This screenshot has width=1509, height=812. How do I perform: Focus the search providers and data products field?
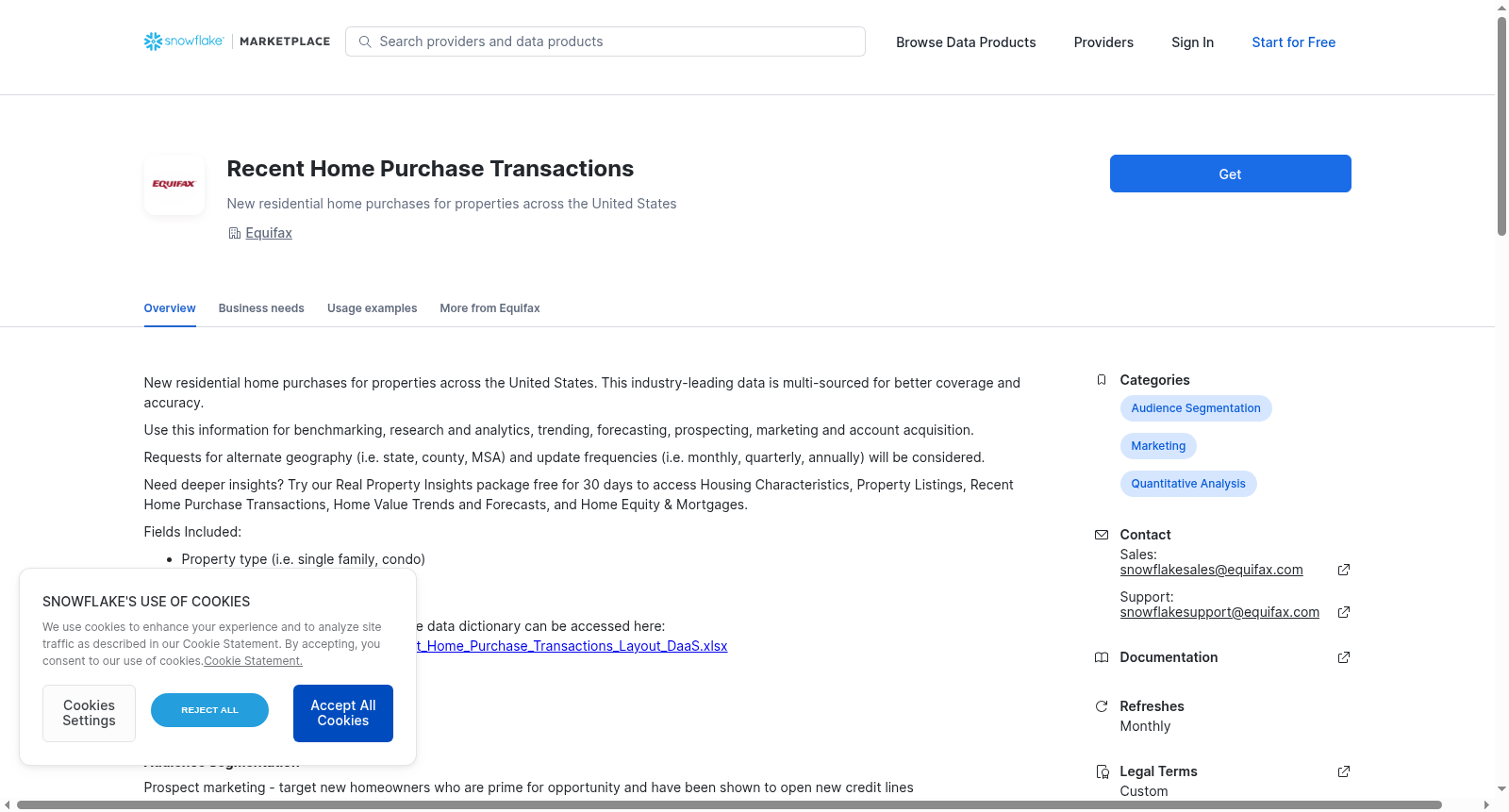coord(605,41)
